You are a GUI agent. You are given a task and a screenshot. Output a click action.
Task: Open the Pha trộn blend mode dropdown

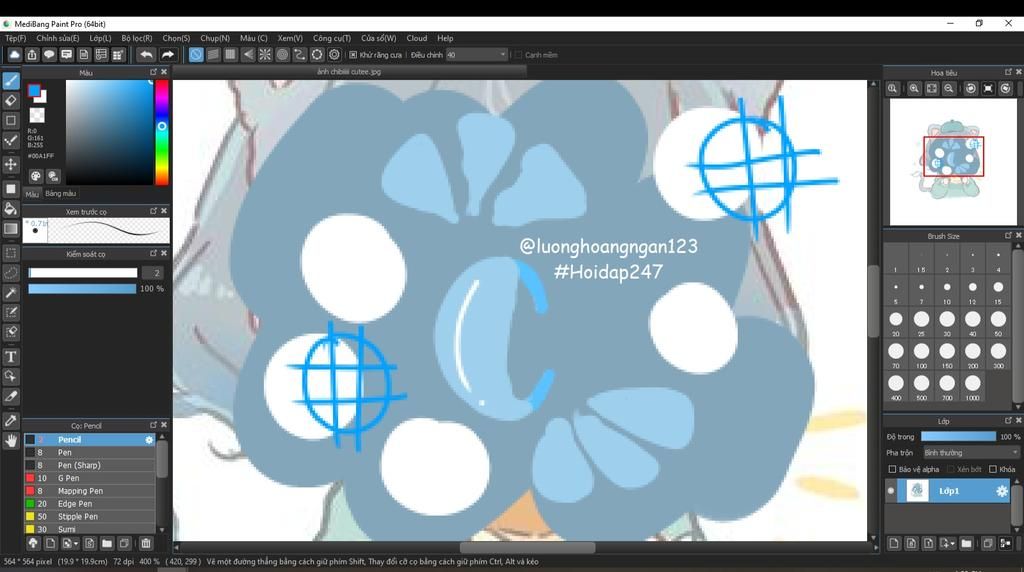[971, 453]
